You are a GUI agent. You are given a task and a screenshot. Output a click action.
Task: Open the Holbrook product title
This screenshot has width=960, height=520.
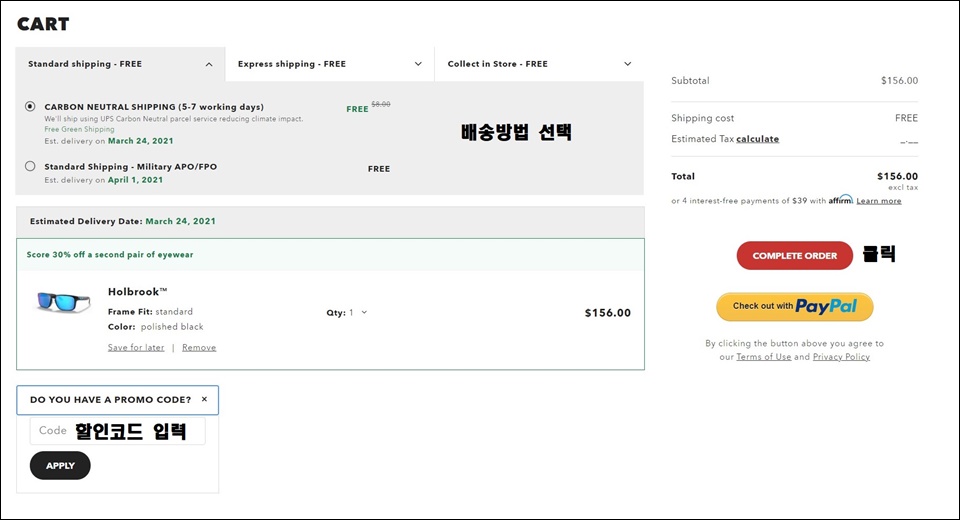pos(137,292)
